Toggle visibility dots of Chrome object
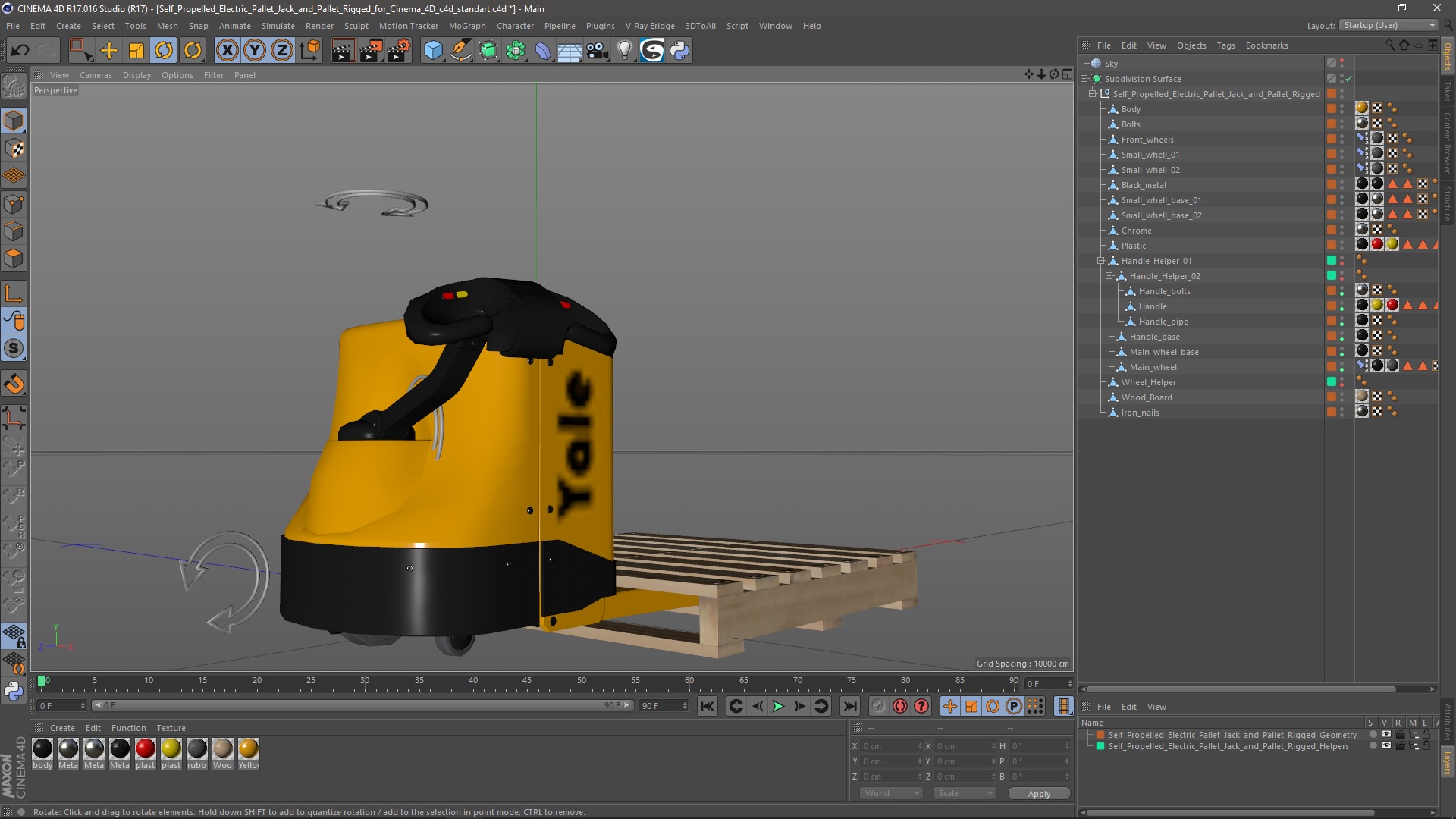The height and width of the screenshot is (819, 1456). pos(1341,231)
